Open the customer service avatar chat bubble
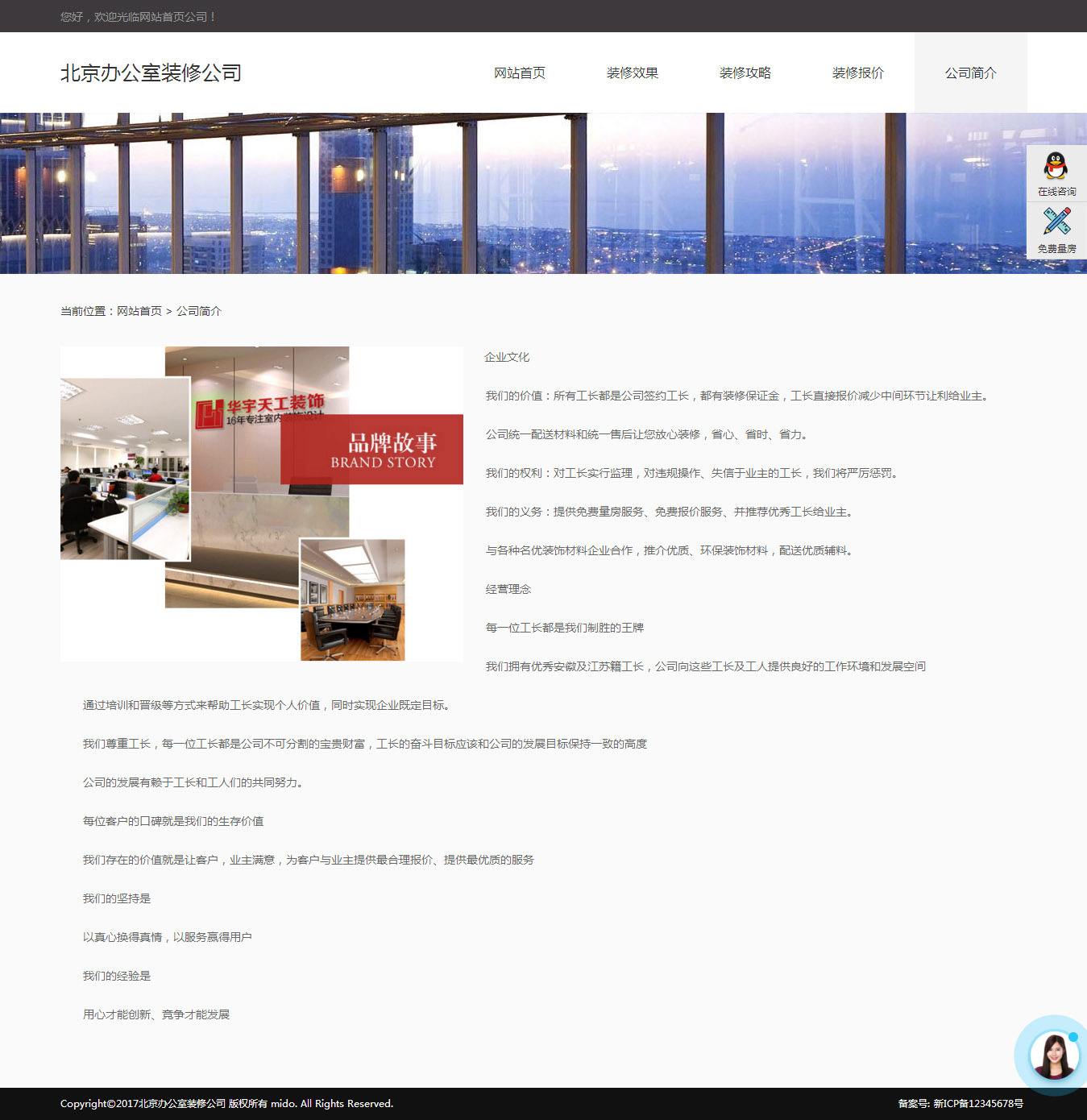 (x=1053, y=1055)
